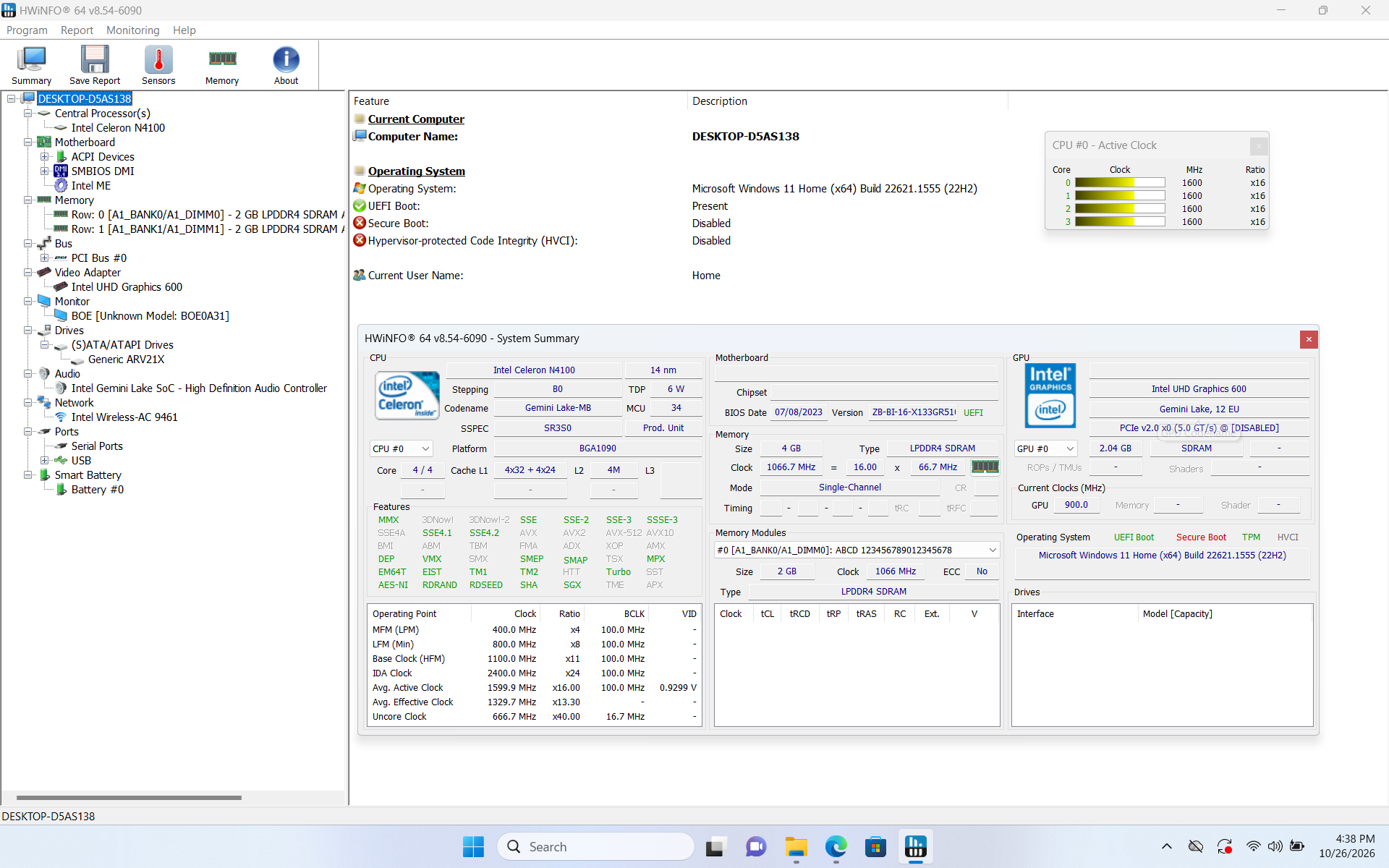
Task: Open Microsoft Edge from the taskbar
Action: pyautogui.click(x=836, y=846)
